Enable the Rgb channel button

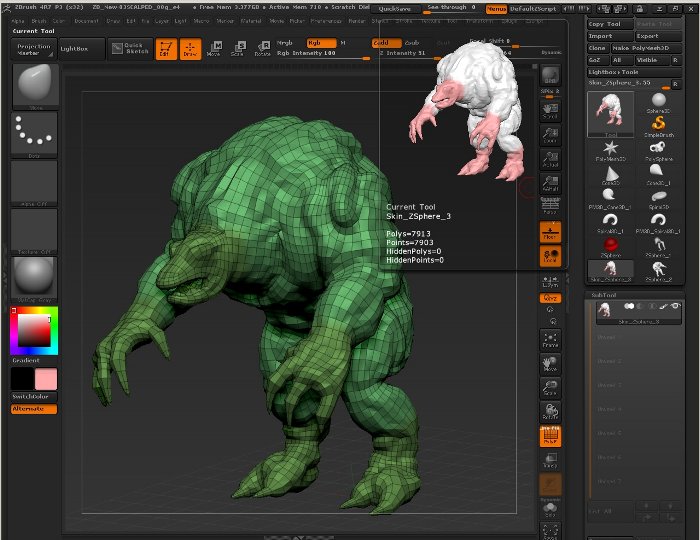[320, 43]
